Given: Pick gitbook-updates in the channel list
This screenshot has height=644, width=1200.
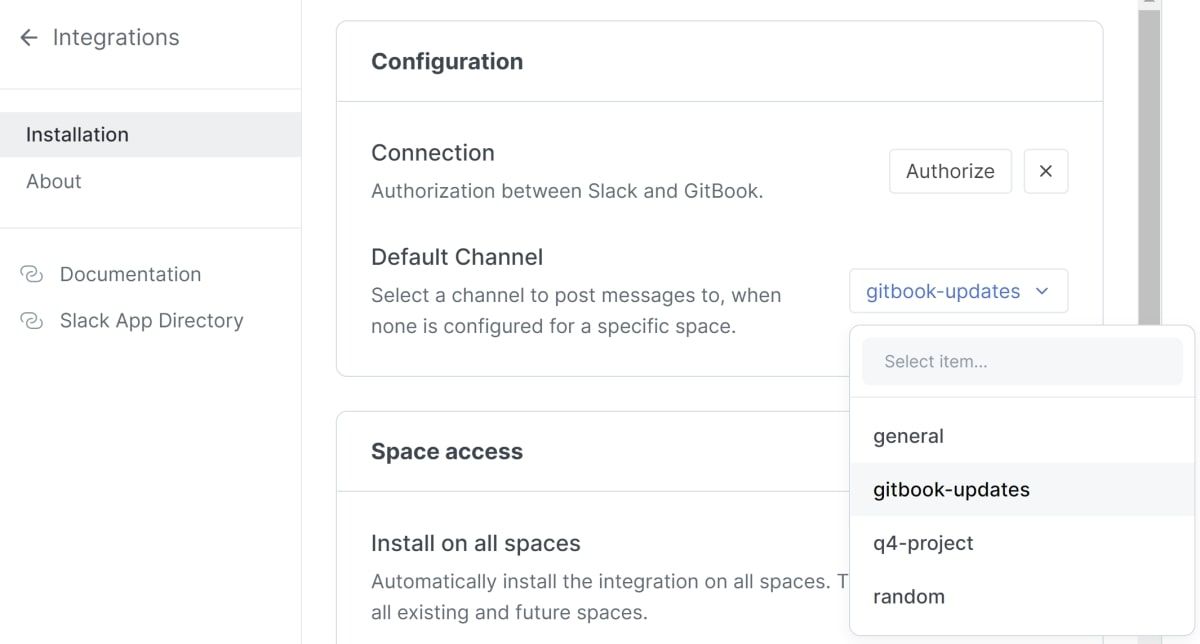Looking at the screenshot, I should (x=948, y=489).
